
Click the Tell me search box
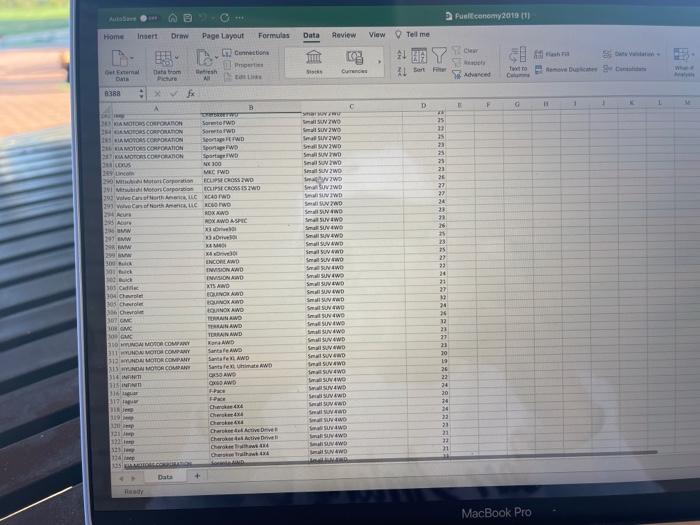click(412, 34)
